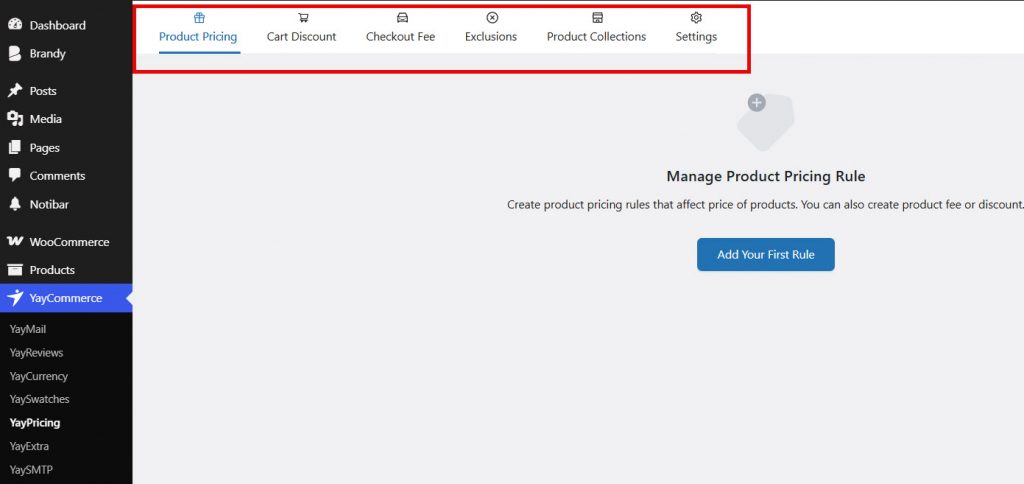This screenshot has height=484, width=1024.
Task: Click the Notibar bell icon
Action: 15,204
